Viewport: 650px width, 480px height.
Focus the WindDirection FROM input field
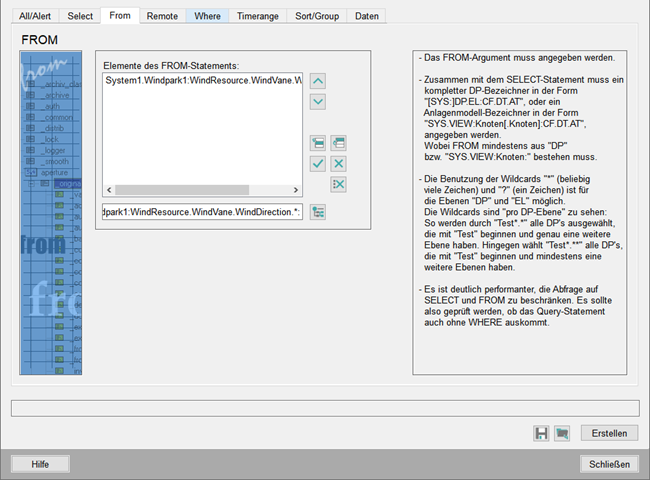coord(201,212)
